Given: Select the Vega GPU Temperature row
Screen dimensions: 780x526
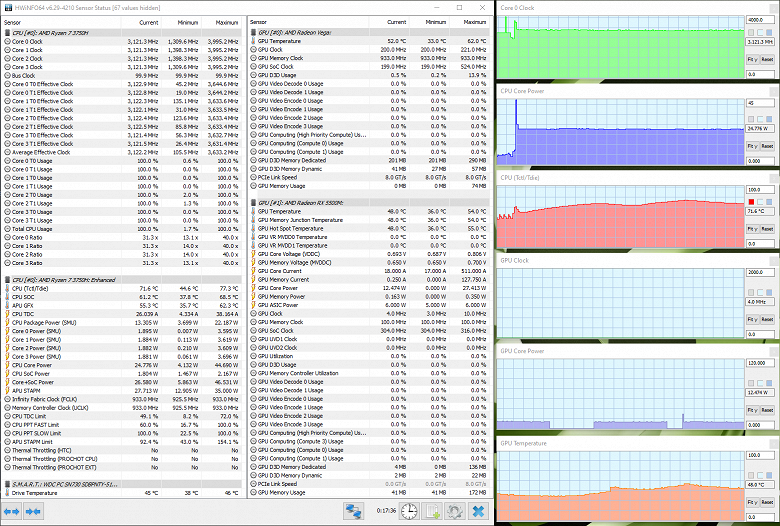Looking at the screenshot, I should click(x=369, y=41).
